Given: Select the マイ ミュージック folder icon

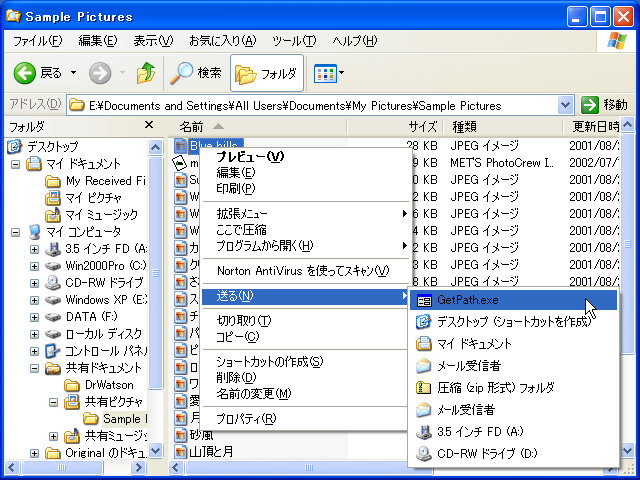Looking at the screenshot, I should tap(53, 215).
